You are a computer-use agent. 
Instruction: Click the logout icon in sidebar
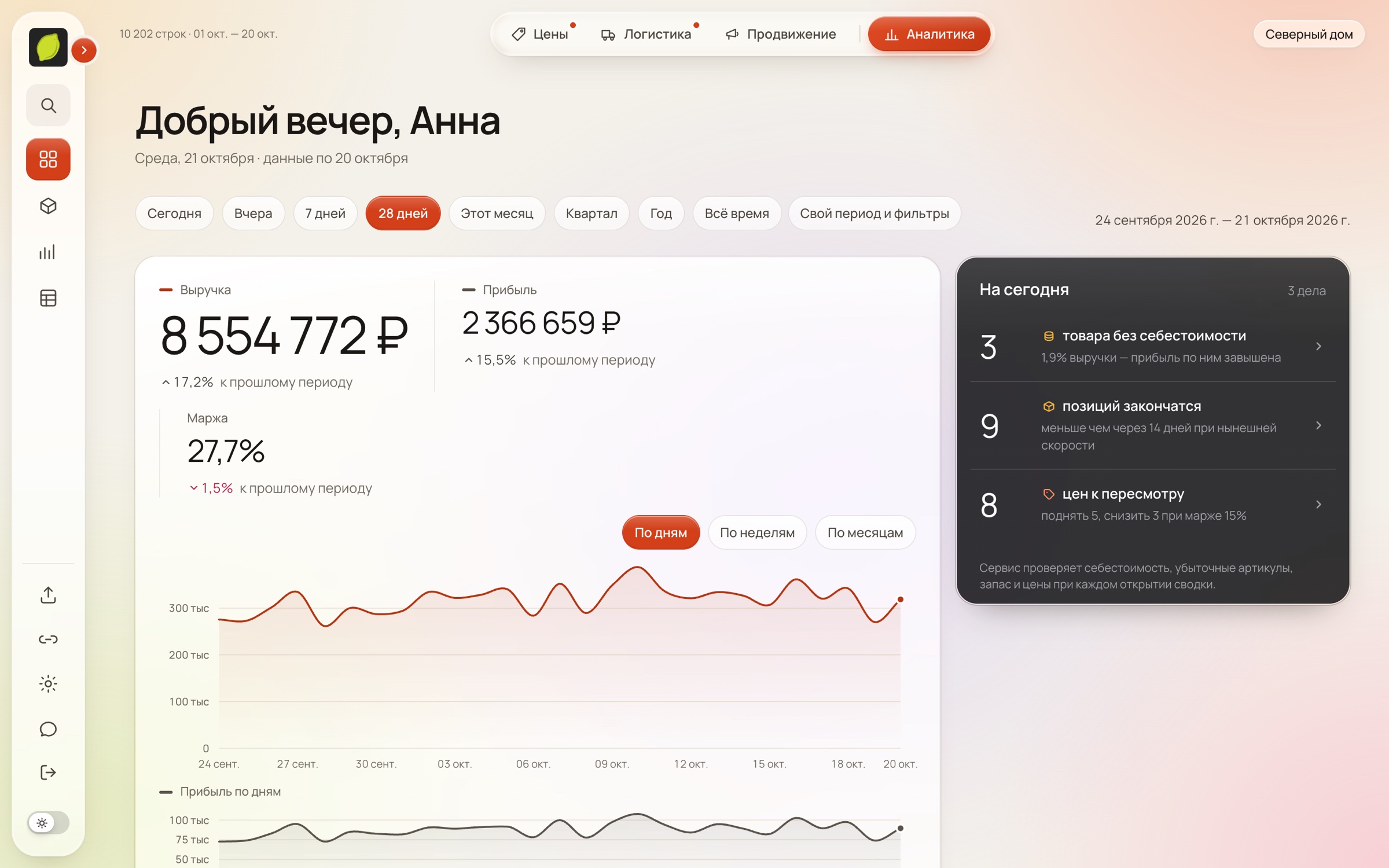(48, 773)
